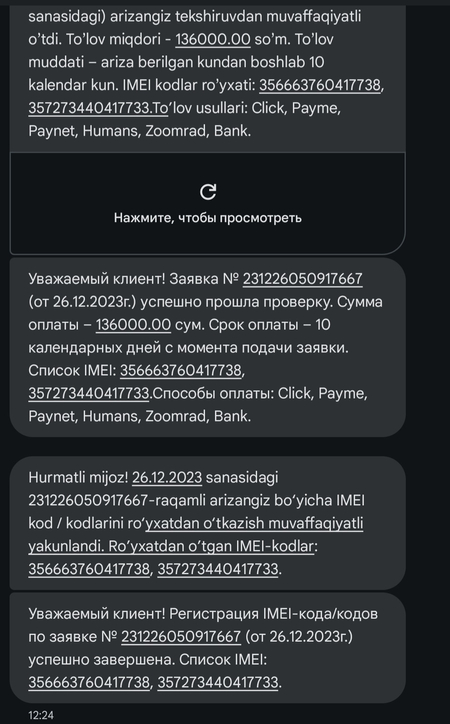Tap the 12:24 timestamp below the messages
The height and width of the screenshot is (724, 450).
coord(41,715)
